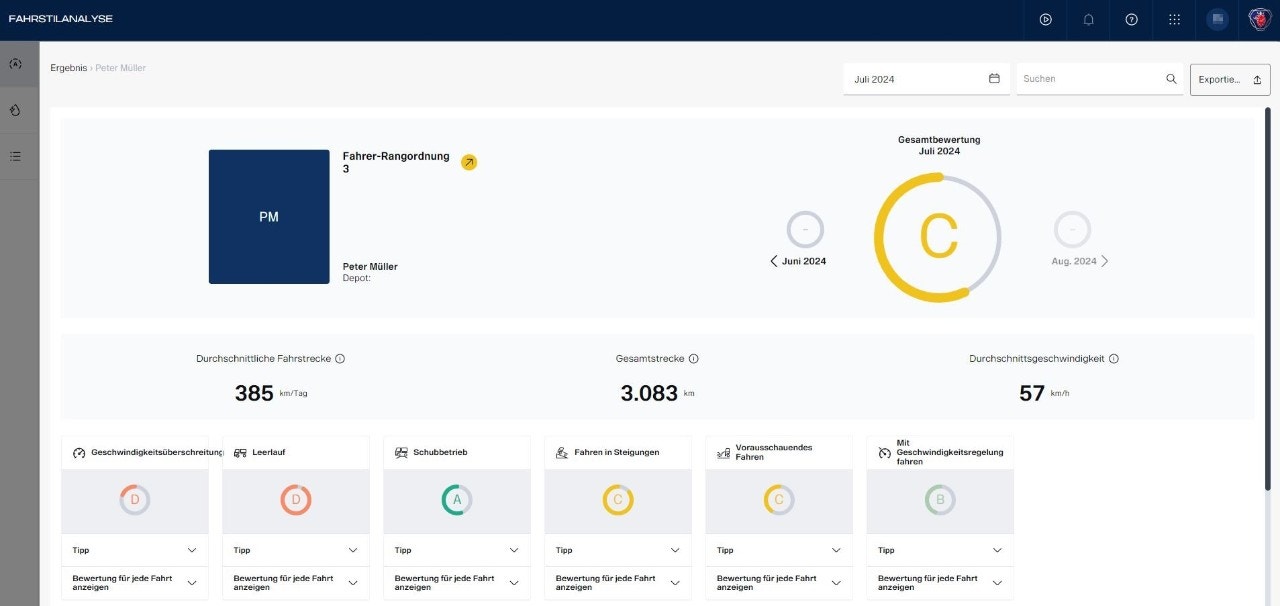Viewport: 1280px width, 606px height.
Task: Click the Suchen search field
Action: (x=1099, y=79)
